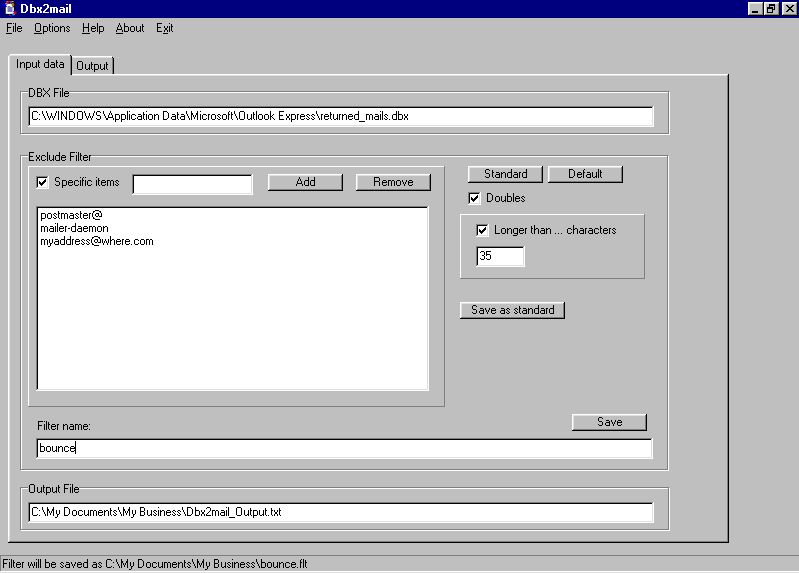Click the DBX File path field
Image resolution: width=799 pixels, height=573 pixels.
pos(341,116)
